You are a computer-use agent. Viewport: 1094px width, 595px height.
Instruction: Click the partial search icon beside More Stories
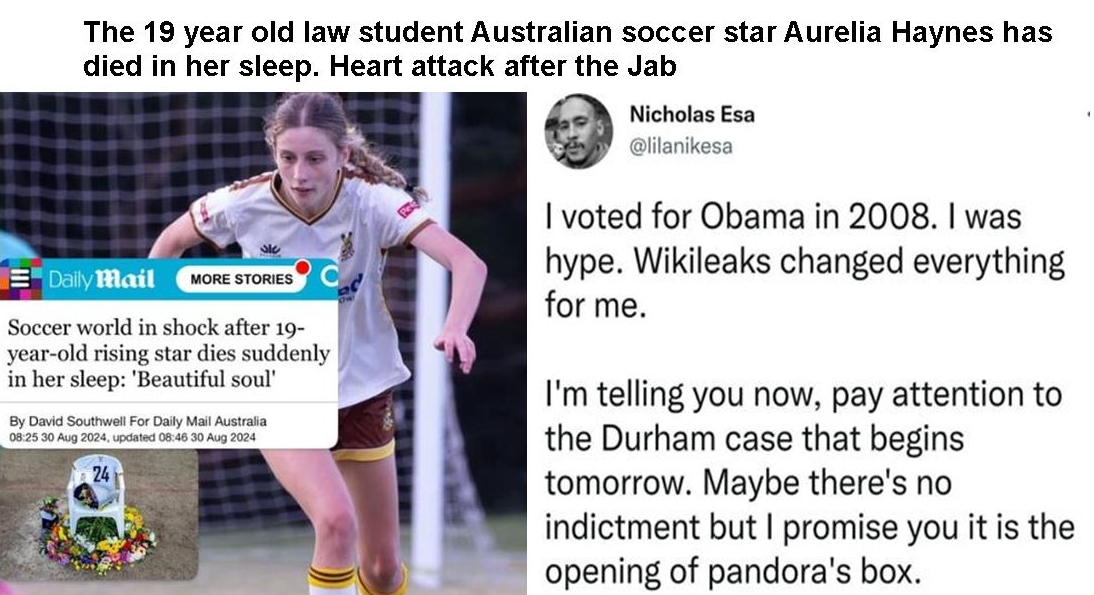pyautogui.click(x=329, y=277)
